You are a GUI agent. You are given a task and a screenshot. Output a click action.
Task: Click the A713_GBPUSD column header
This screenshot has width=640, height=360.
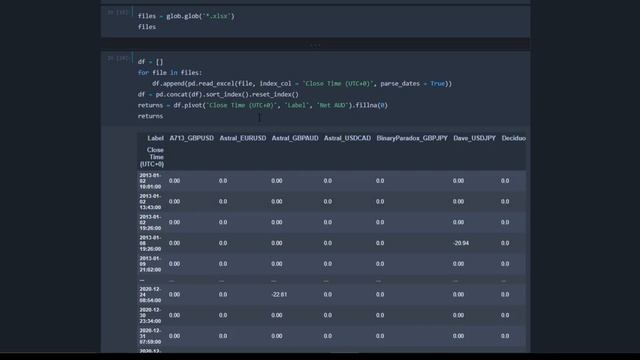(x=191, y=138)
